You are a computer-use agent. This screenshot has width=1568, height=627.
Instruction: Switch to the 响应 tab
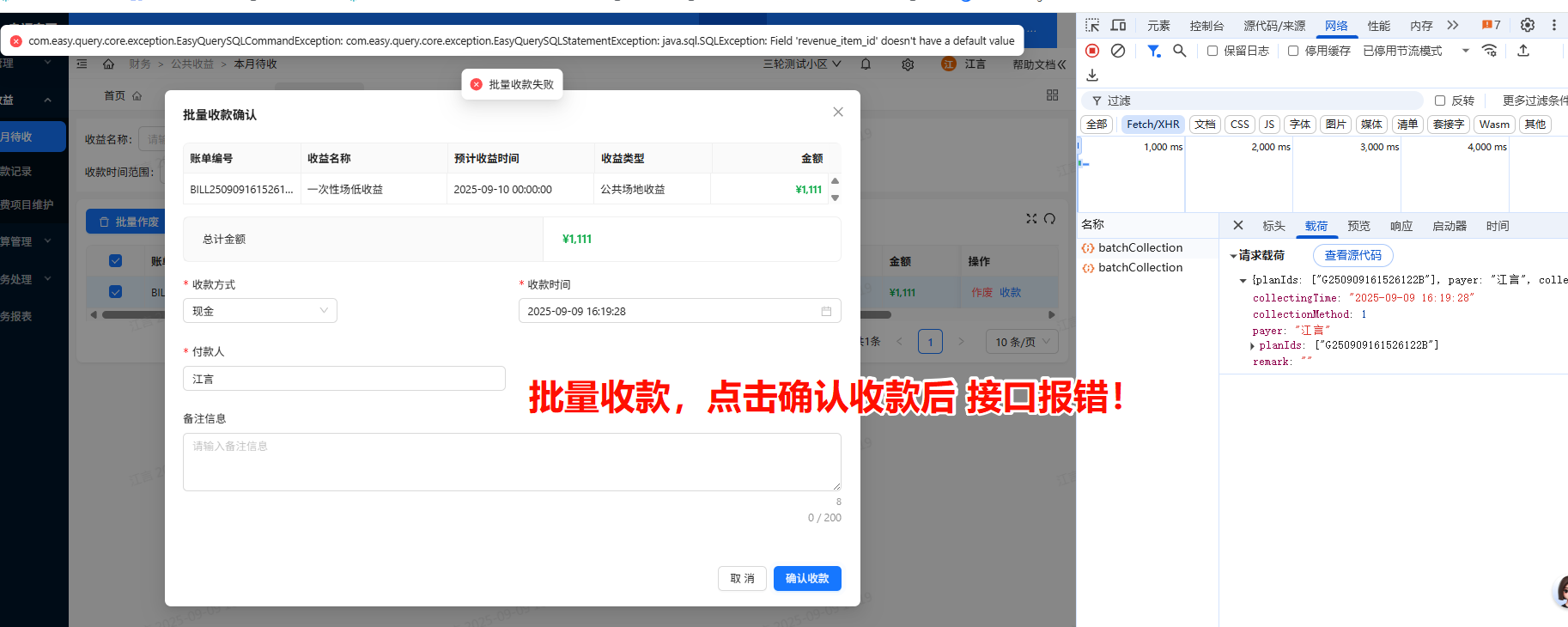(x=1401, y=226)
